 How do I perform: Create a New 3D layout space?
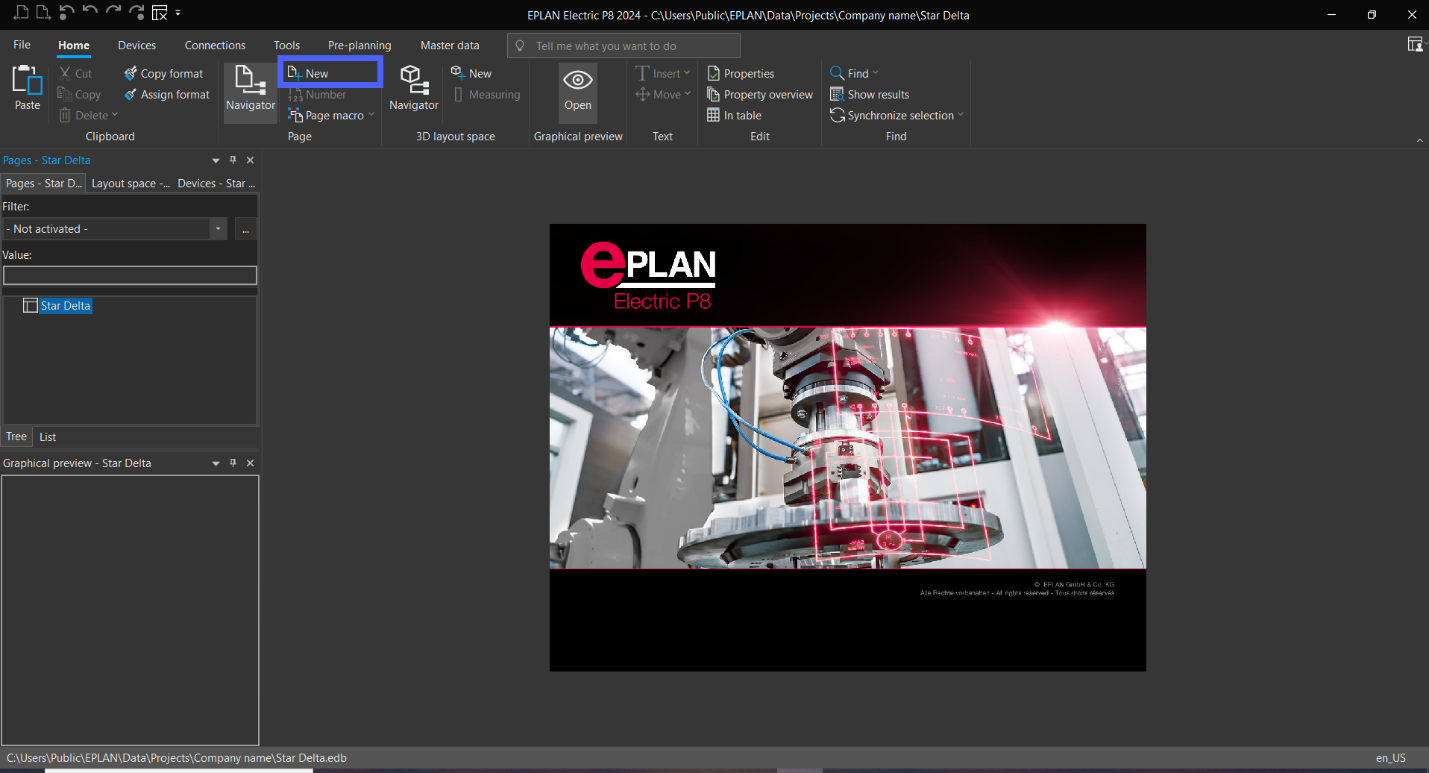coord(471,73)
